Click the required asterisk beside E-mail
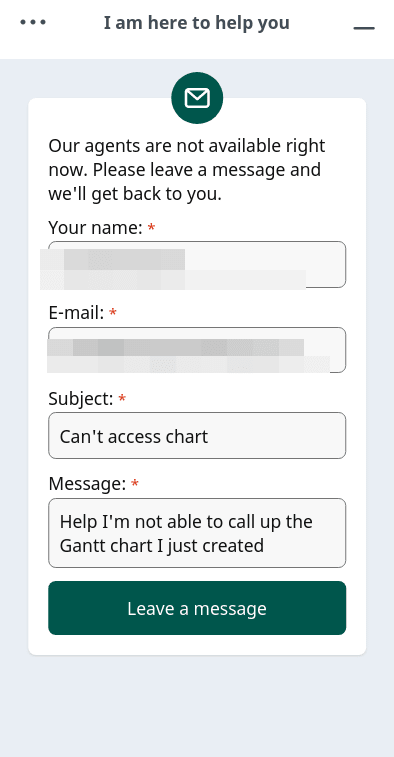 coord(113,312)
